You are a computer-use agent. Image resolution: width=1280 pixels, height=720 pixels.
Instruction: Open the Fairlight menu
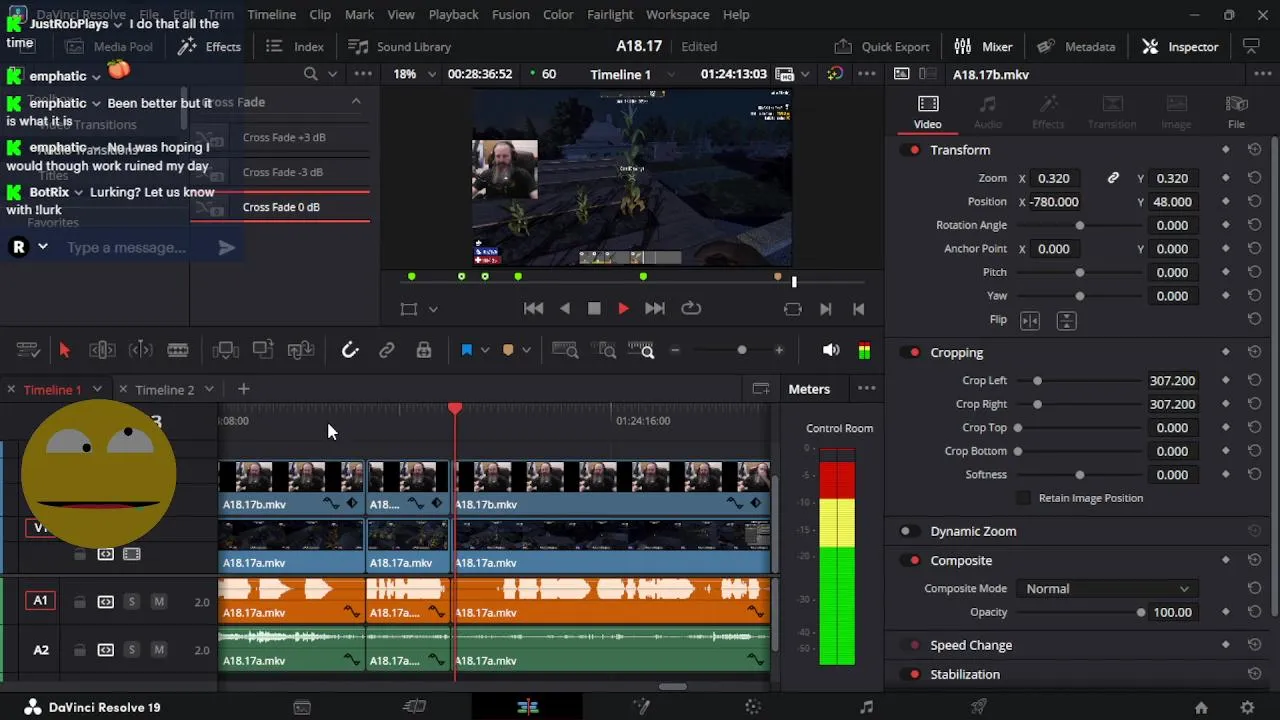(610, 15)
